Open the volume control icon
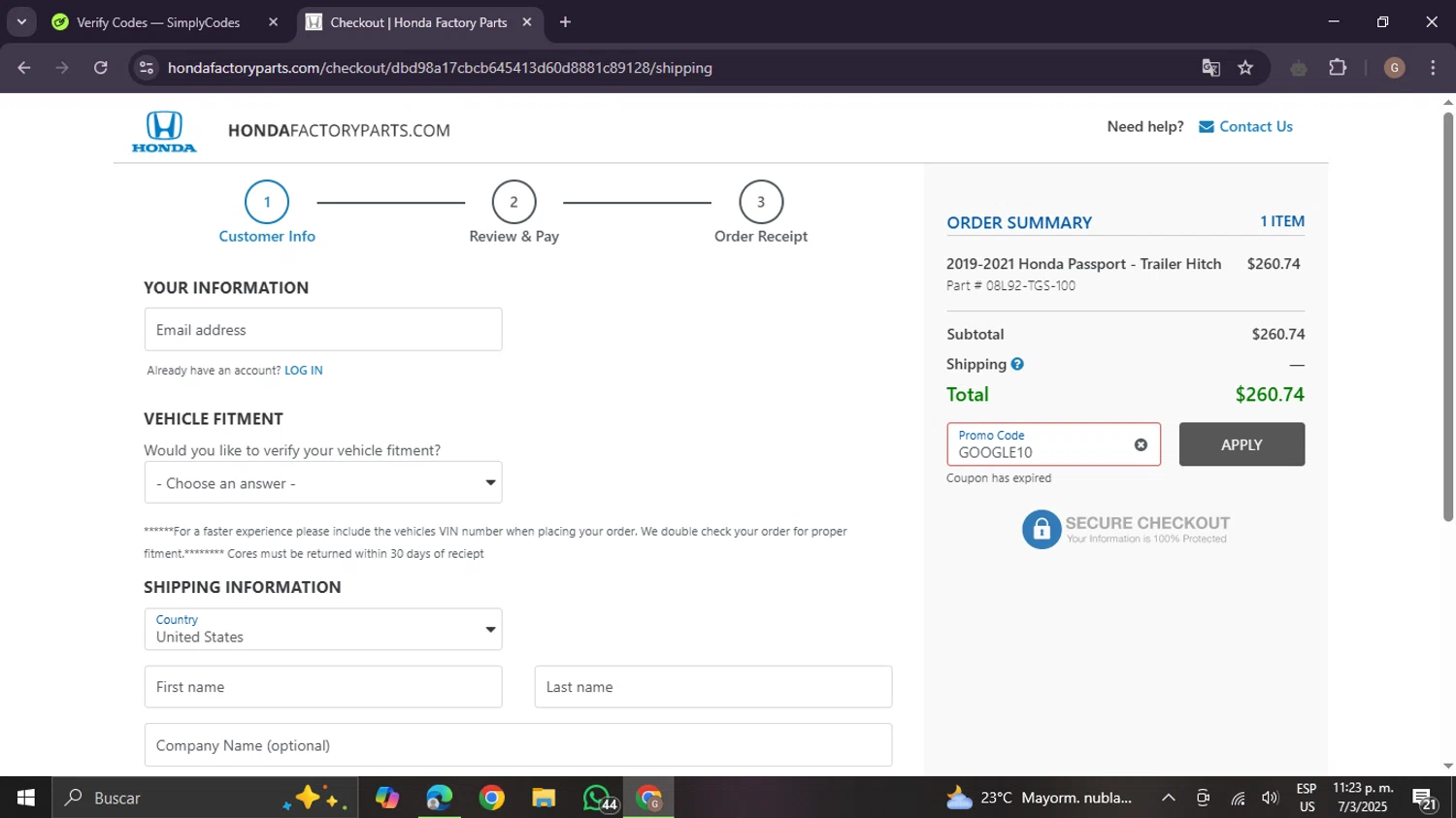Screen dimensions: 1456x818 tap(1270, 798)
